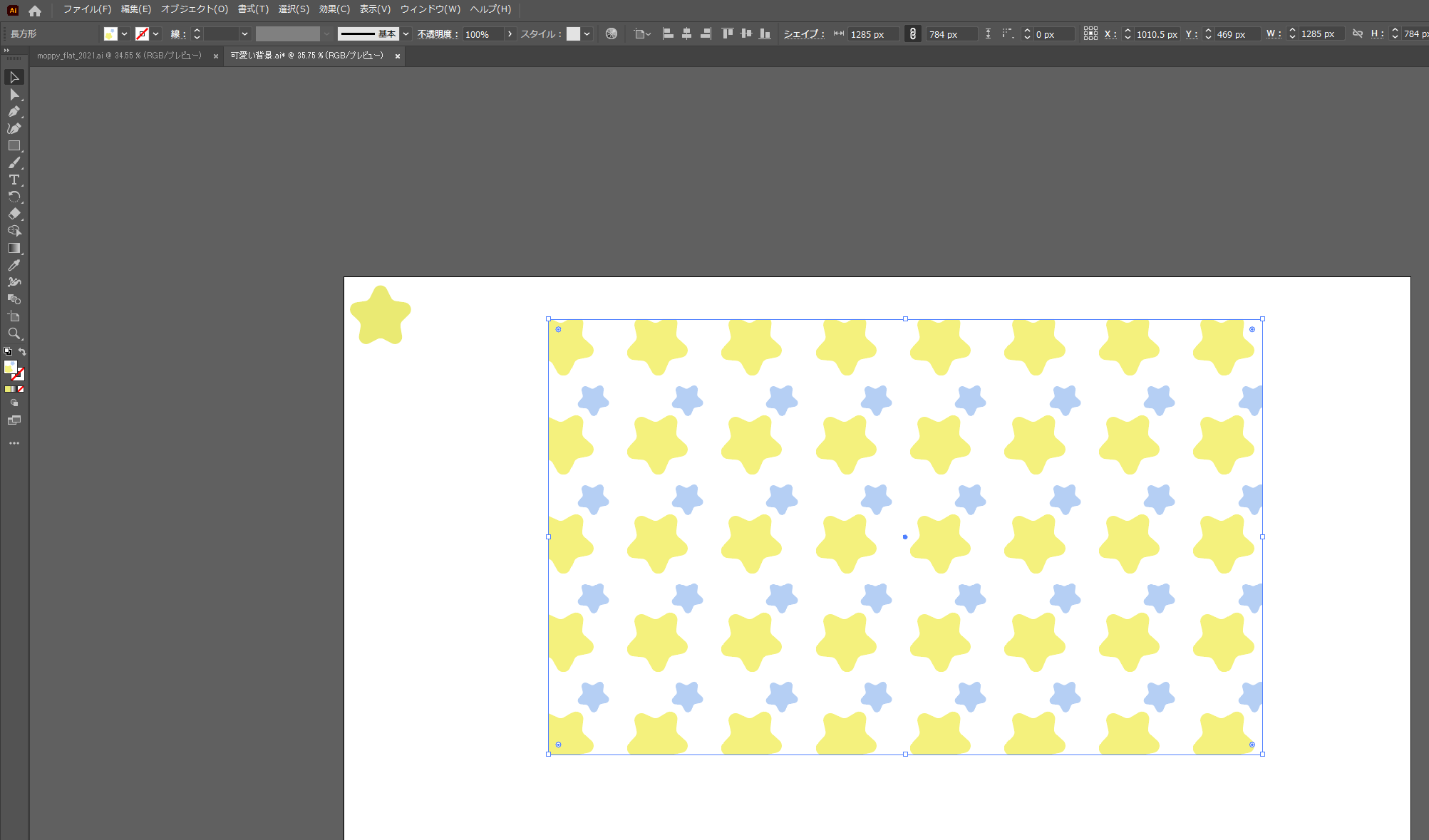The width and height of the screenshot is (1429, 840).
Task: Open the artboard navigation arrow next to 表示
Action: (x=649, y=33)
